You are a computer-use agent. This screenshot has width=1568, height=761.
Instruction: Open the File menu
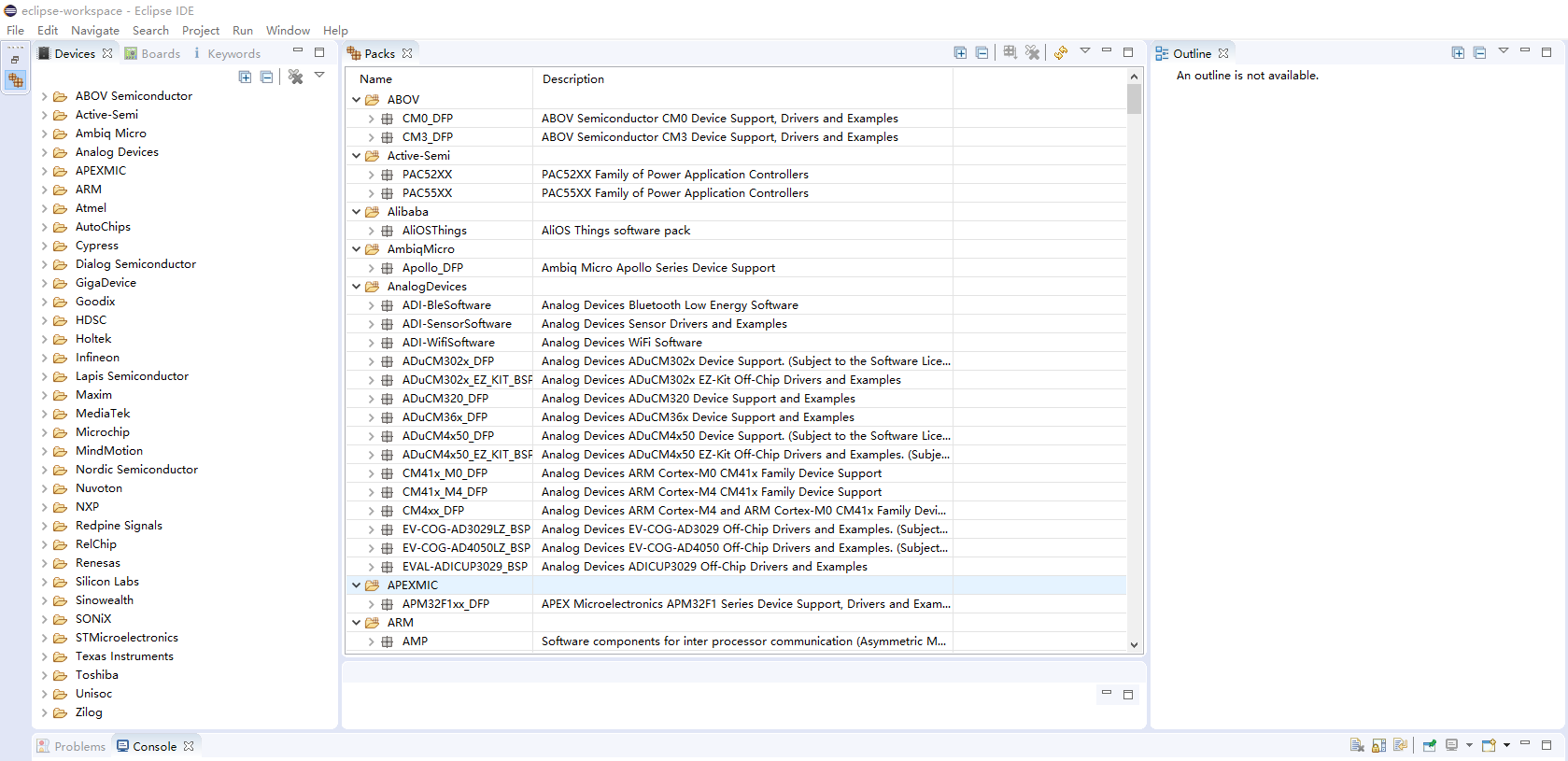point(15,30)
